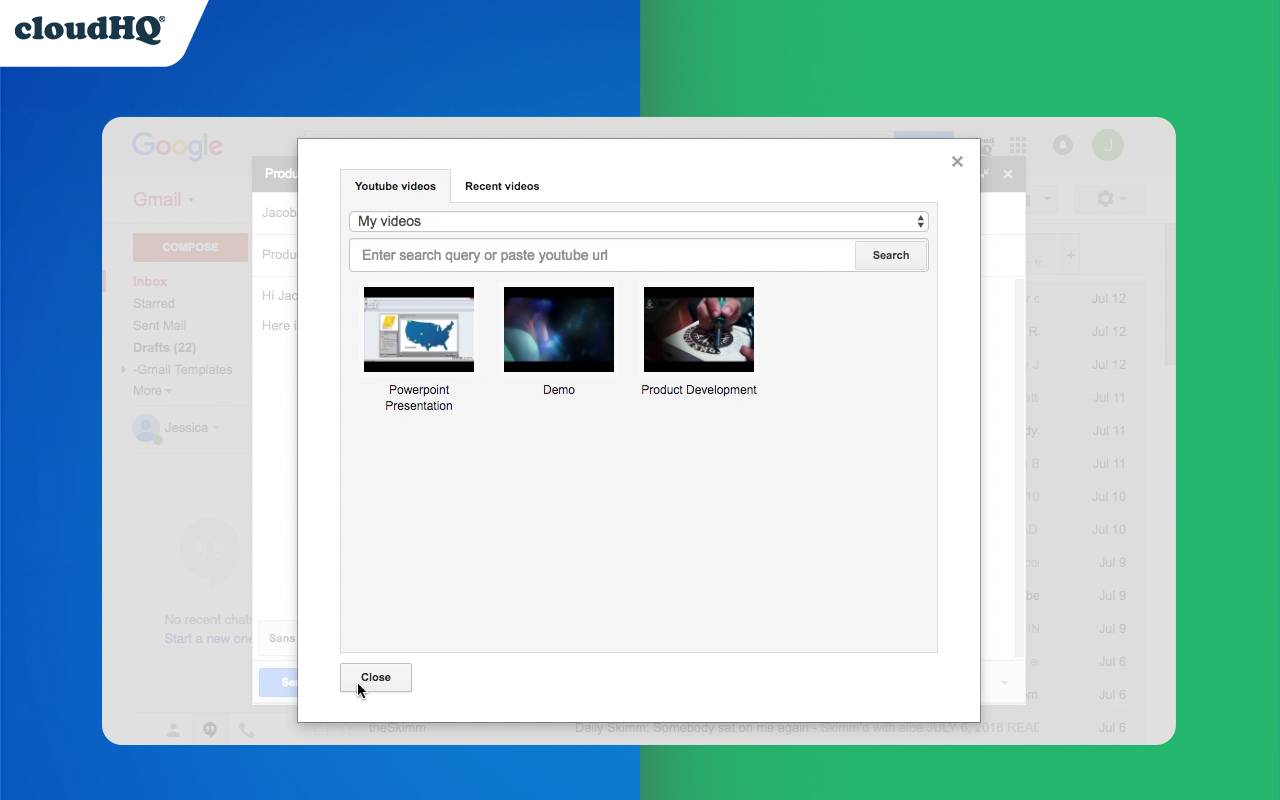Screen dimensions: 1280x800
Task: Click Jessica's profile picture in chat sidebar
Action: click(x=147, y=428)
